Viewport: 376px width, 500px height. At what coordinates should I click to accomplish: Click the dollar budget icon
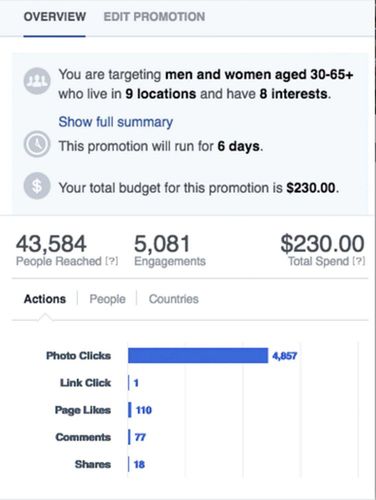(37, 186)
